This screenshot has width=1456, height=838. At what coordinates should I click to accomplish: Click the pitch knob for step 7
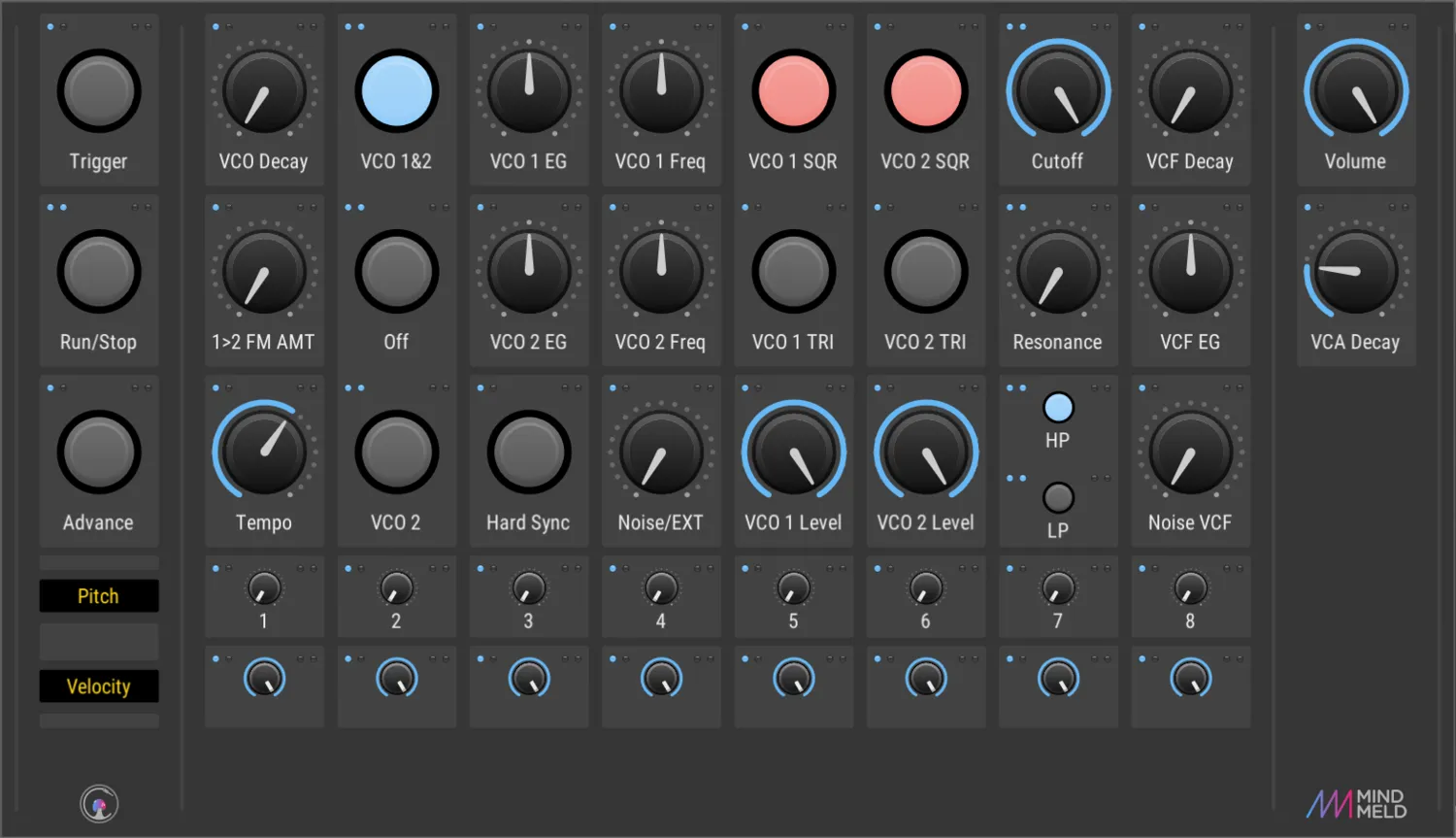pos(1058,587)
